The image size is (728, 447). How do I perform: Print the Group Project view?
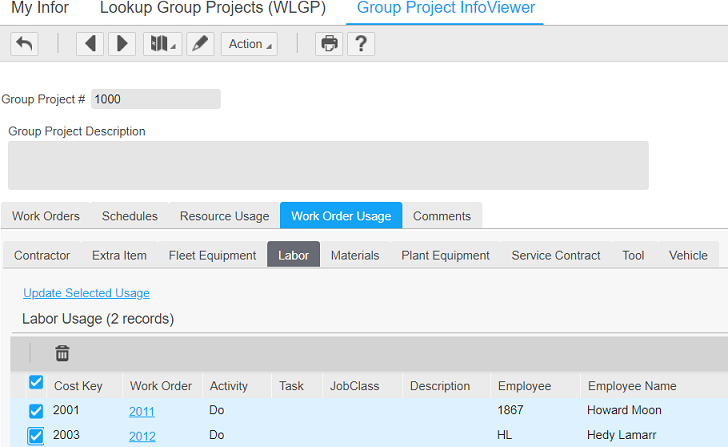[x=329, y=44]
